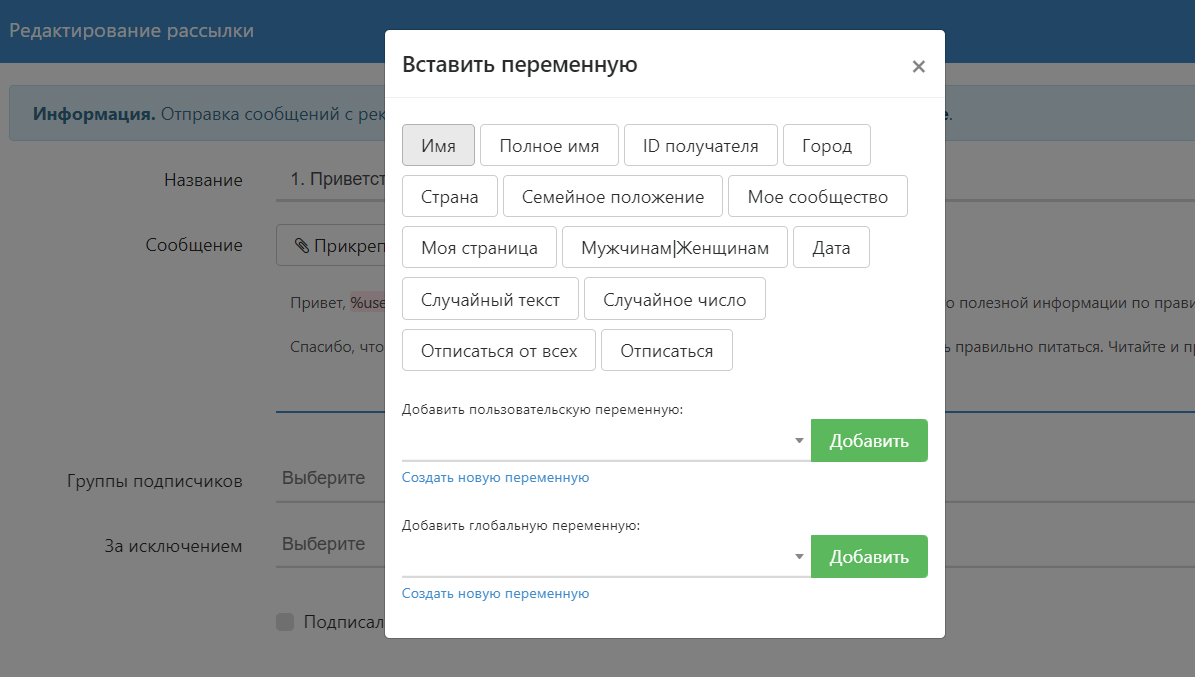Image resolution: width=1195 pixels, height=677 pixels.
Task: Open the user variable dropdown
Action: [x=605, y=441]
